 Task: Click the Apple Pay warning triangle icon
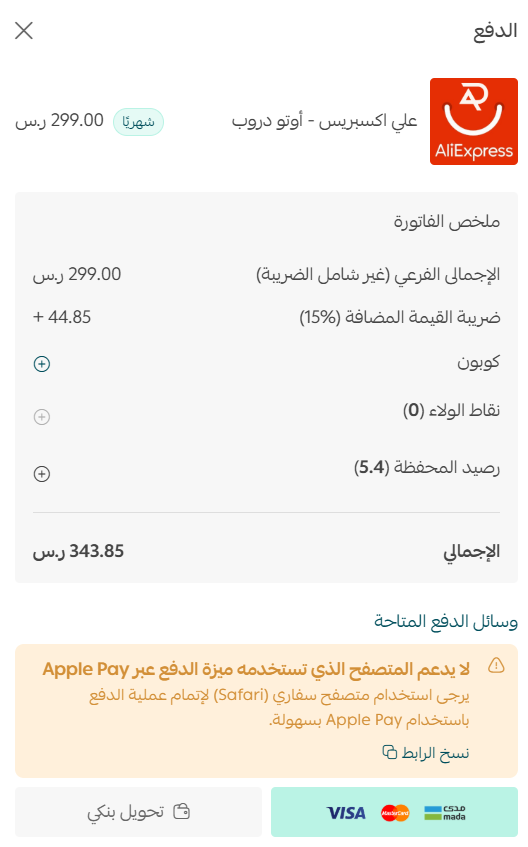coord(496,666)
